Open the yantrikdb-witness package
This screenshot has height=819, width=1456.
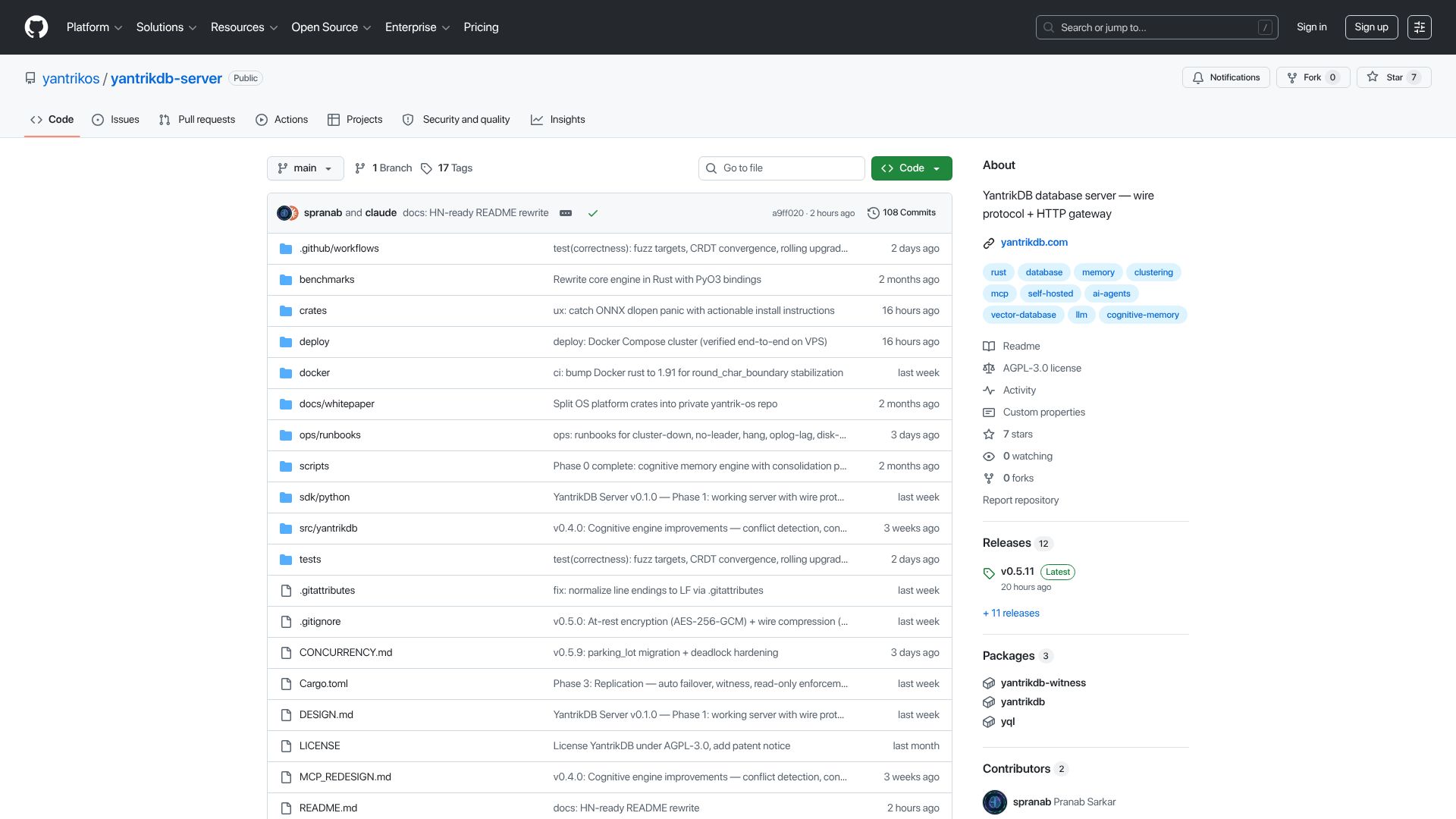1043,683
